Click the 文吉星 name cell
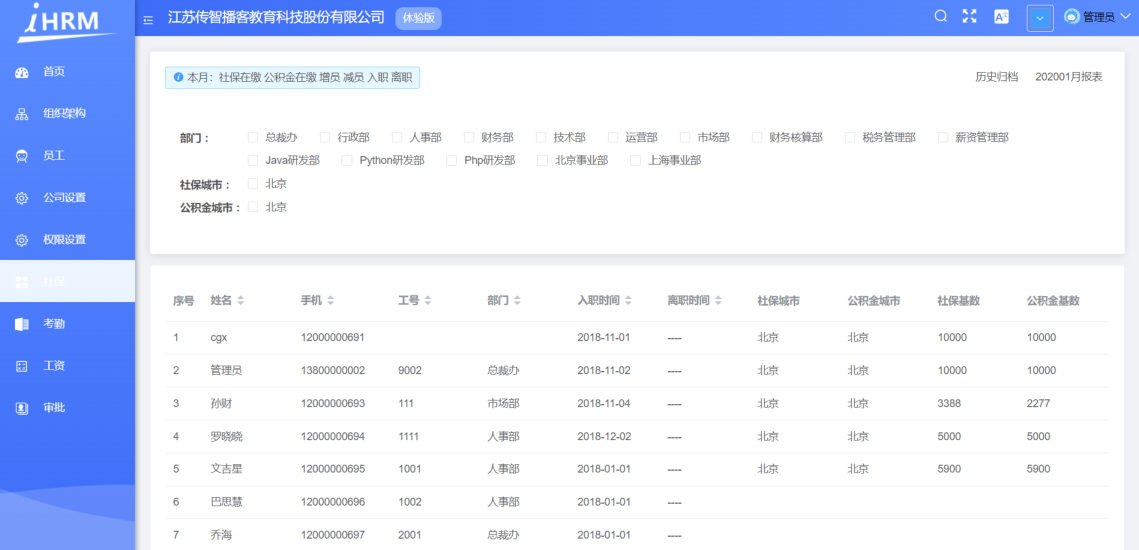The image size is (1139, 550). [226, 469]
